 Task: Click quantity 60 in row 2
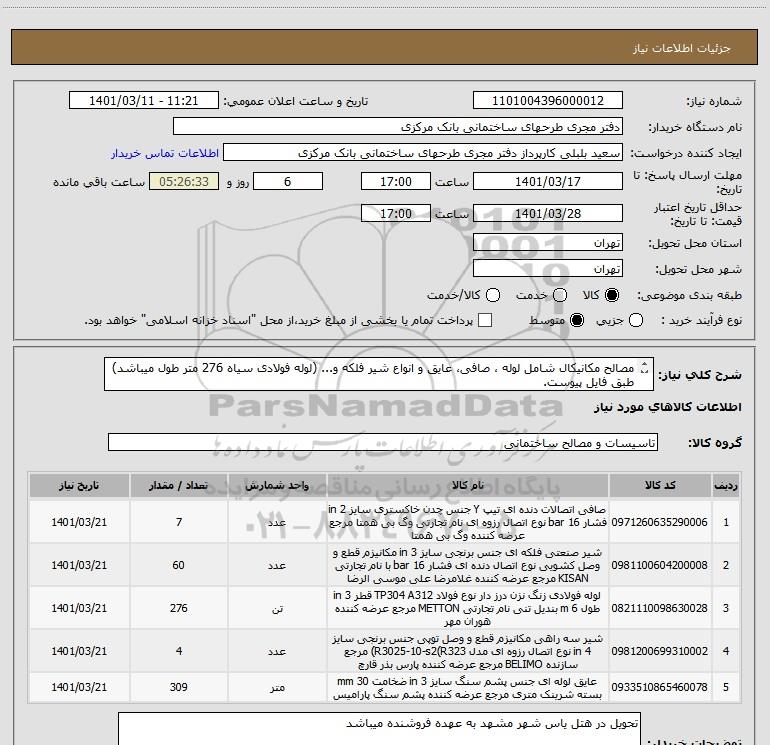[179, 565]
